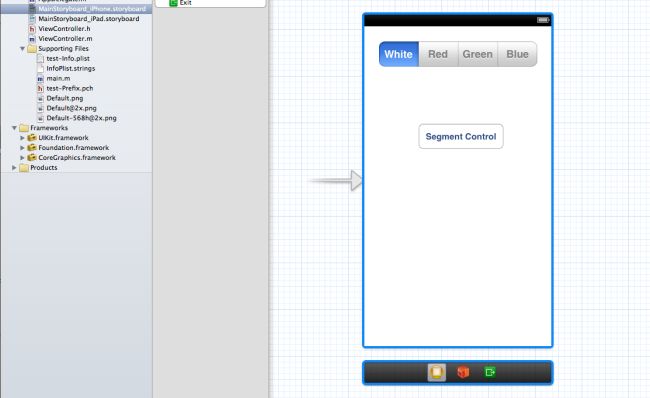Select the Green segment
This screenshot has width=650, height=398.
click(x=478, y=54)
